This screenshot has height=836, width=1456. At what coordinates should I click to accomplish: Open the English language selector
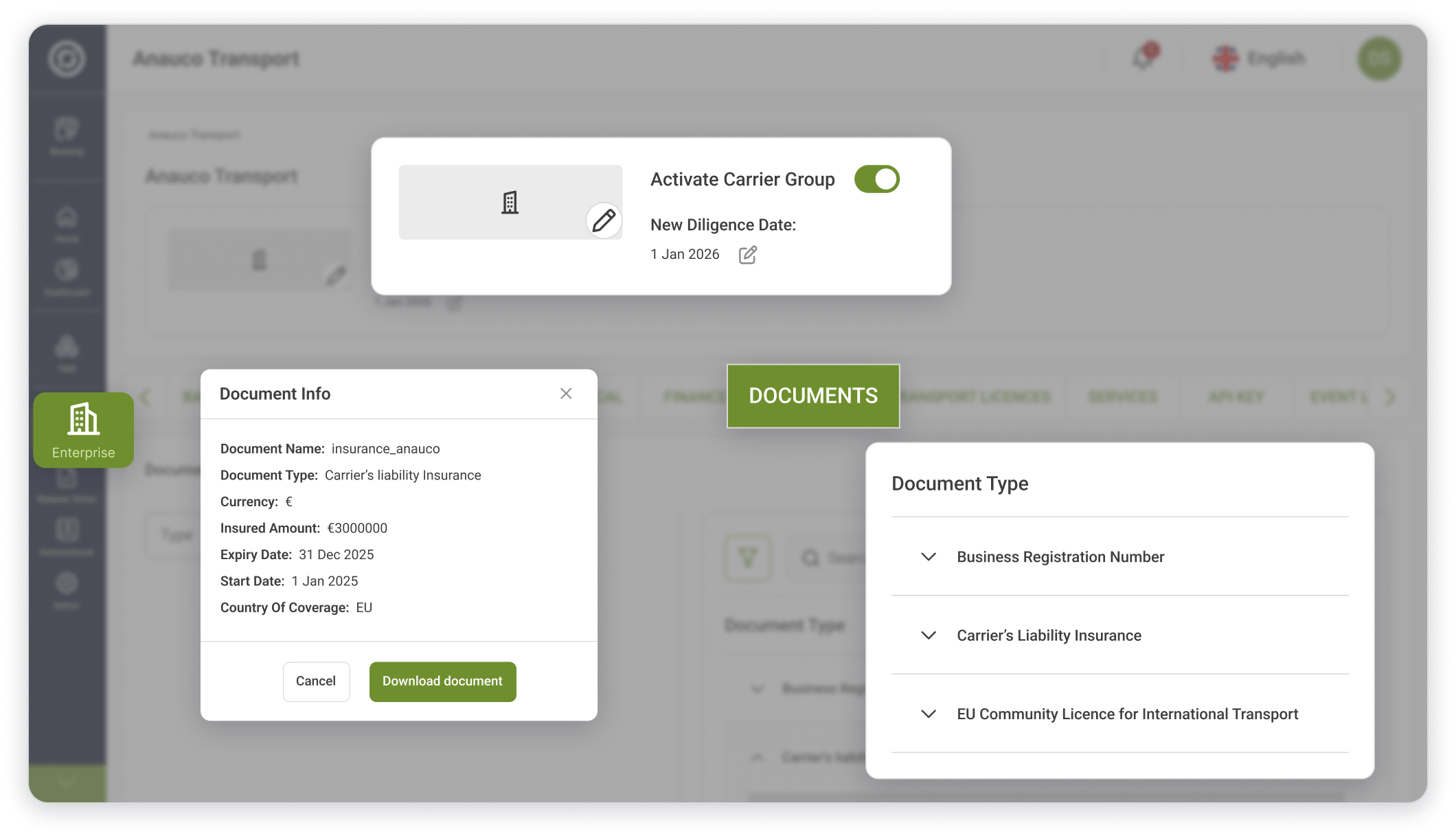click(1259, 58)
